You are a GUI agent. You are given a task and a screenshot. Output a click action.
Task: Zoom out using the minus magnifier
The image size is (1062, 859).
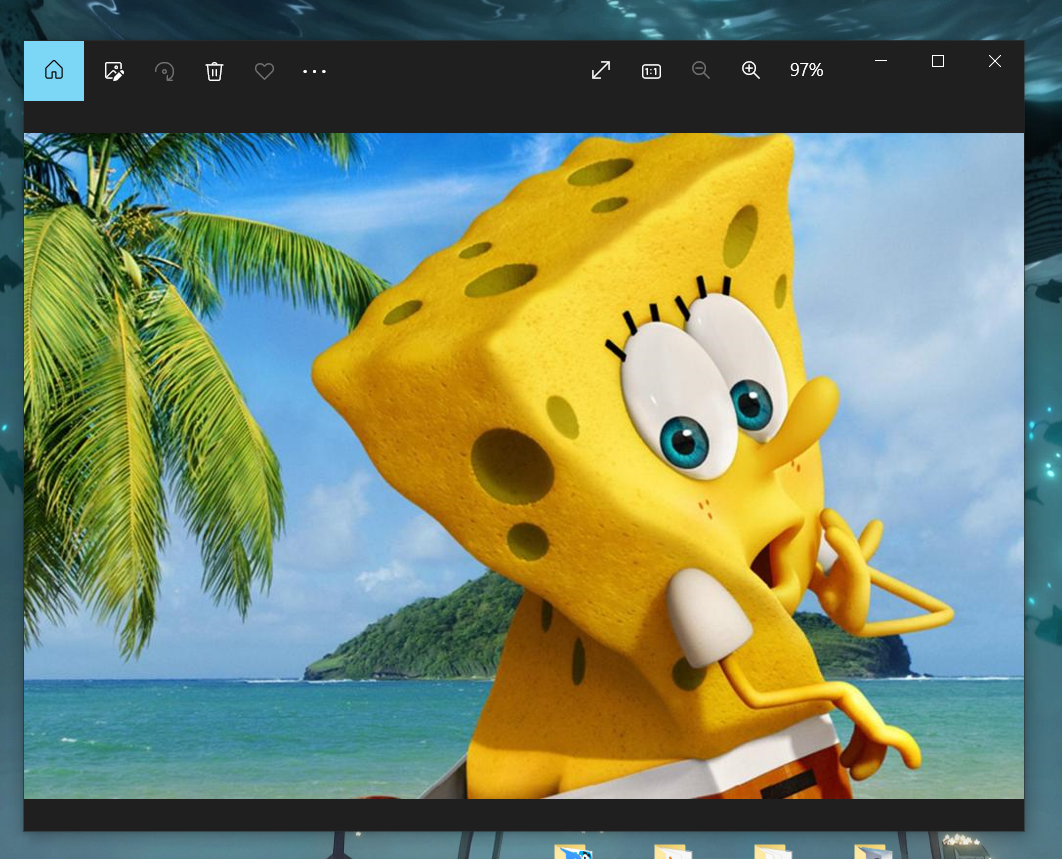coord(701,70)
